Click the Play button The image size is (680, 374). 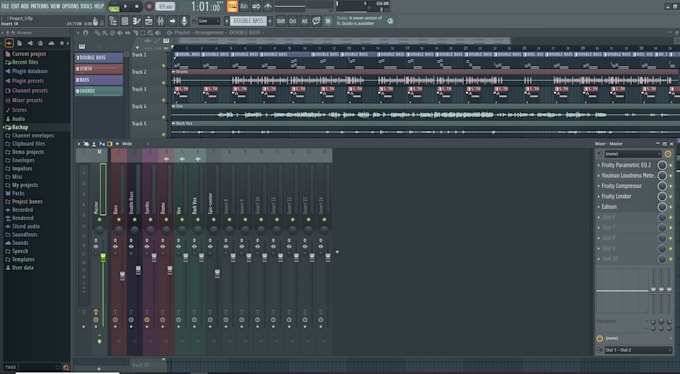(125, 6)
